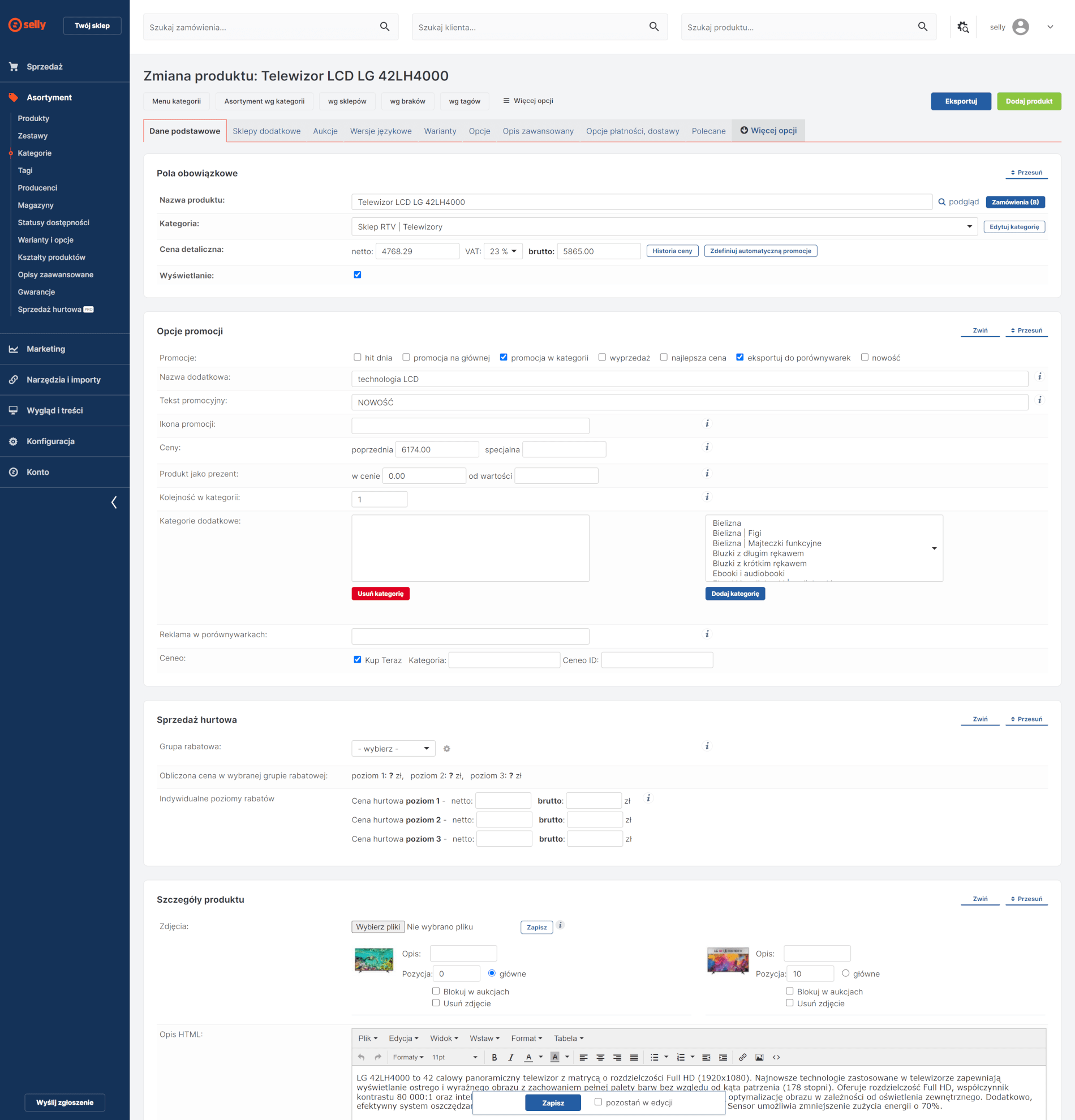Open Sklepy dodatkowe tab
This screenshot has width=1075, height=1120.
point(266,131)
